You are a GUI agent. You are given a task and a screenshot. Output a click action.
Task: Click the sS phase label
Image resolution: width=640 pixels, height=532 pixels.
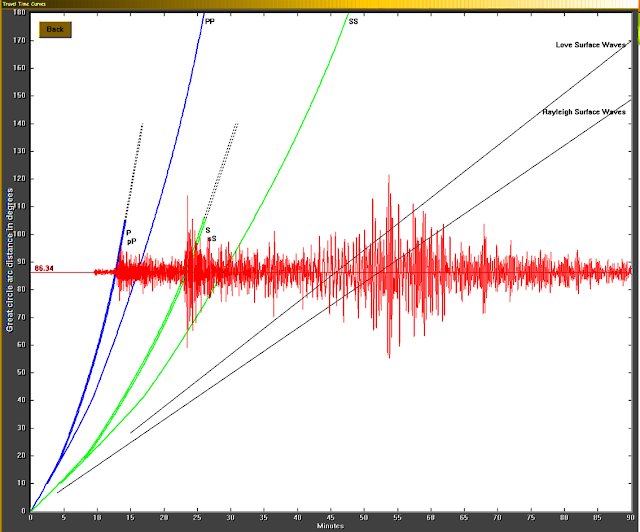pos(212,238)
